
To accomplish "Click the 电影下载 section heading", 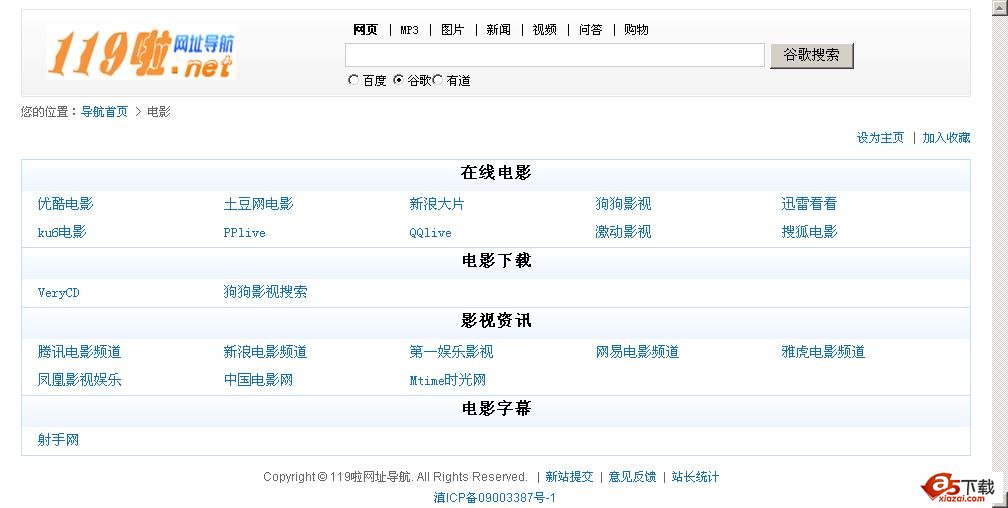I will pyautogui.click(x=496, y=260).
